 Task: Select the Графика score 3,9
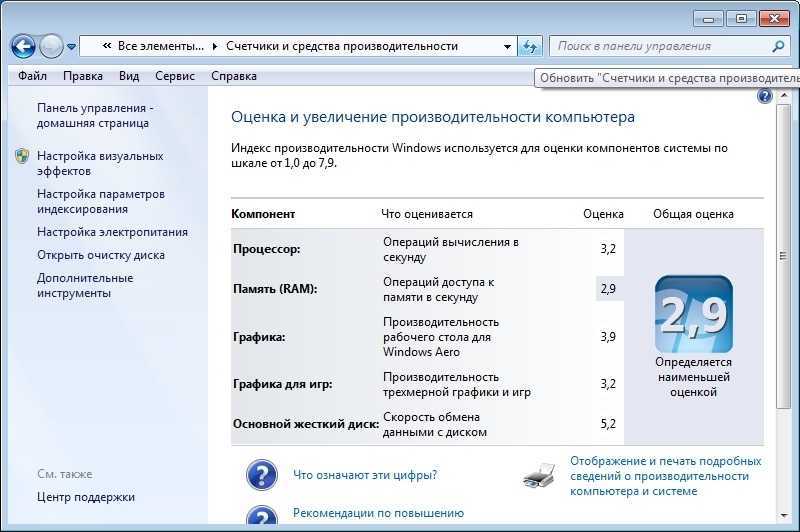608,337
